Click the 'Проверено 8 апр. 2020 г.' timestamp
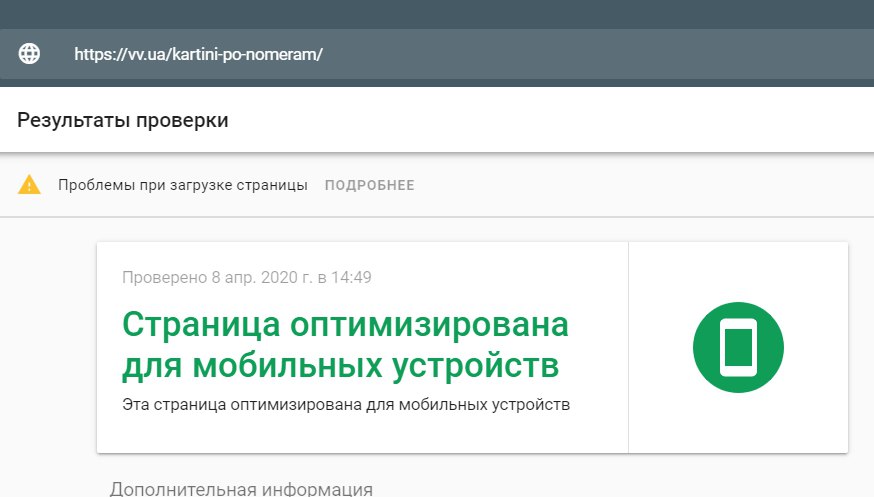Viewport: 874px width, 497px height. coord(247,277)
